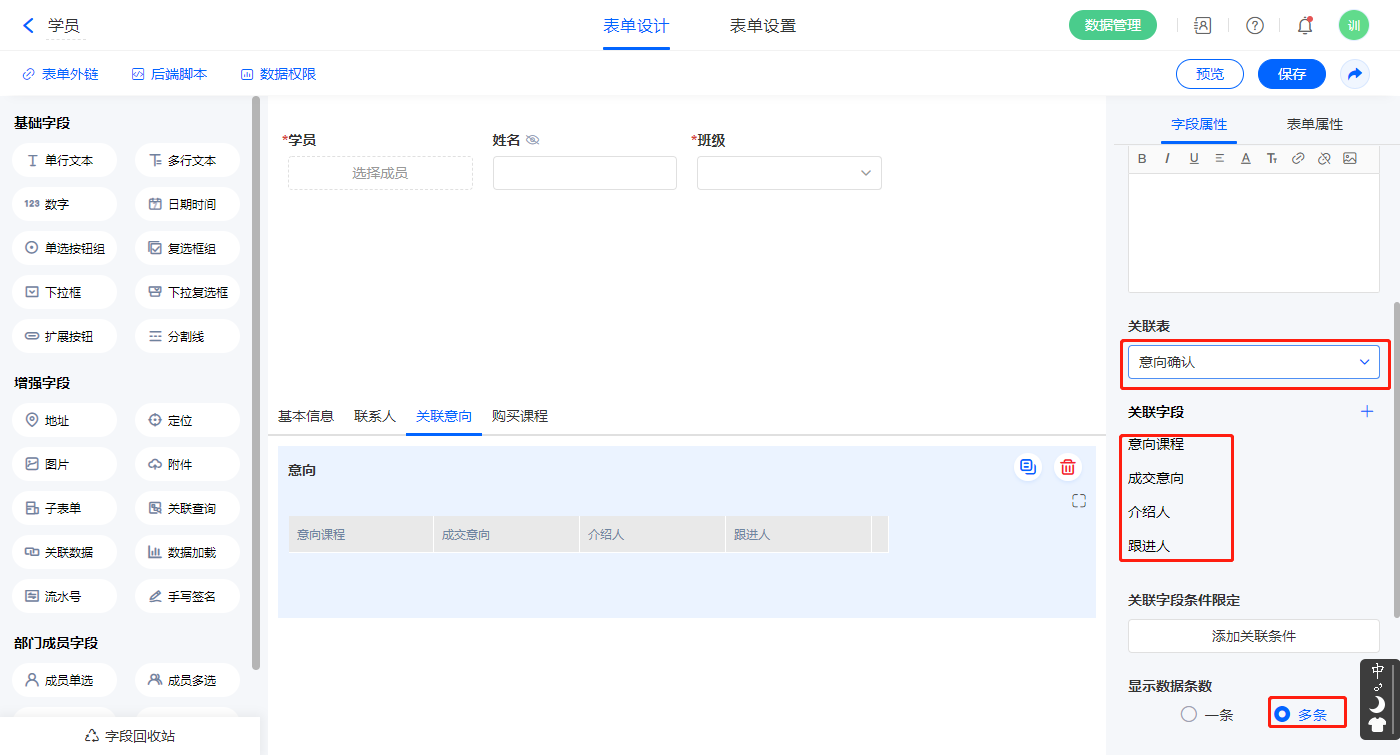Click the 添加关联条件 button
This screenshot has height=755, width=1400.
(1253, 636)
